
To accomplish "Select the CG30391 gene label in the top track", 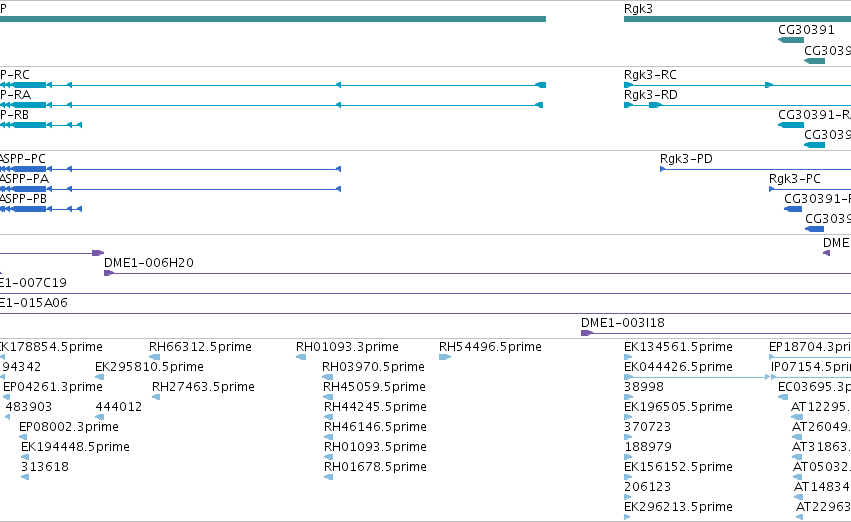I will 806,30.
